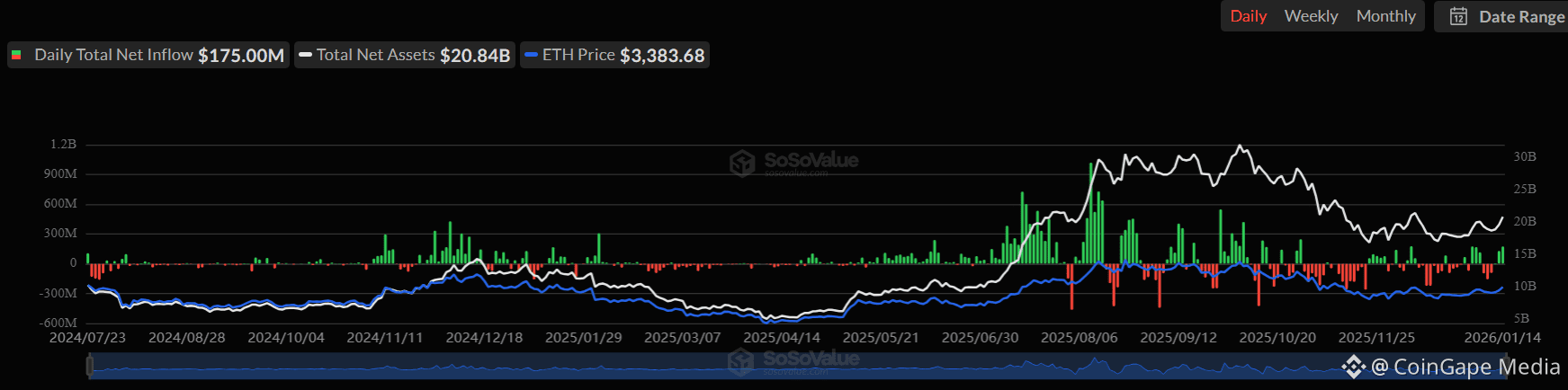Click the 300M left axis label

click(60, 233)
